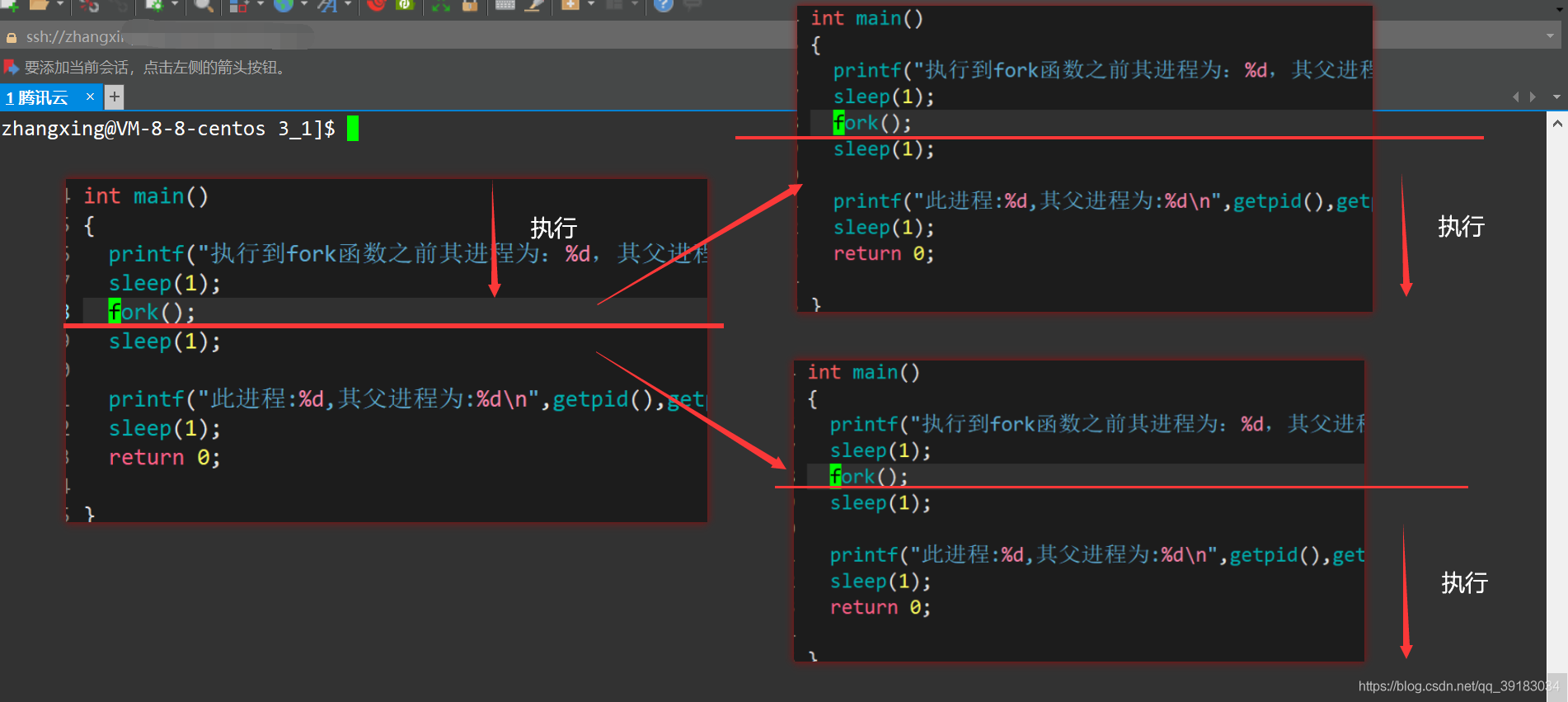Click the tab strip right arrow

pos(1533,97)
